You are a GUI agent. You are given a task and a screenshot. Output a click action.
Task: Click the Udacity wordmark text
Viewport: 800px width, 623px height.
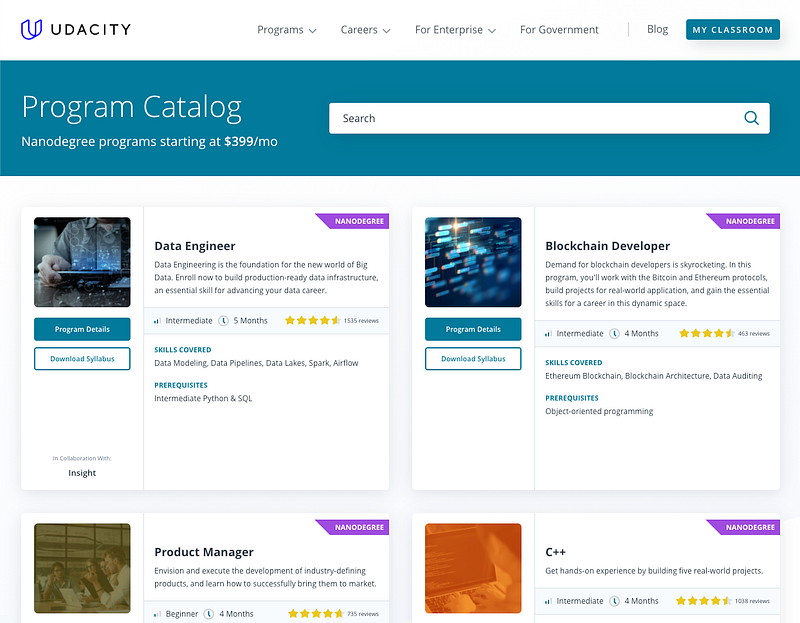(91, 29)
